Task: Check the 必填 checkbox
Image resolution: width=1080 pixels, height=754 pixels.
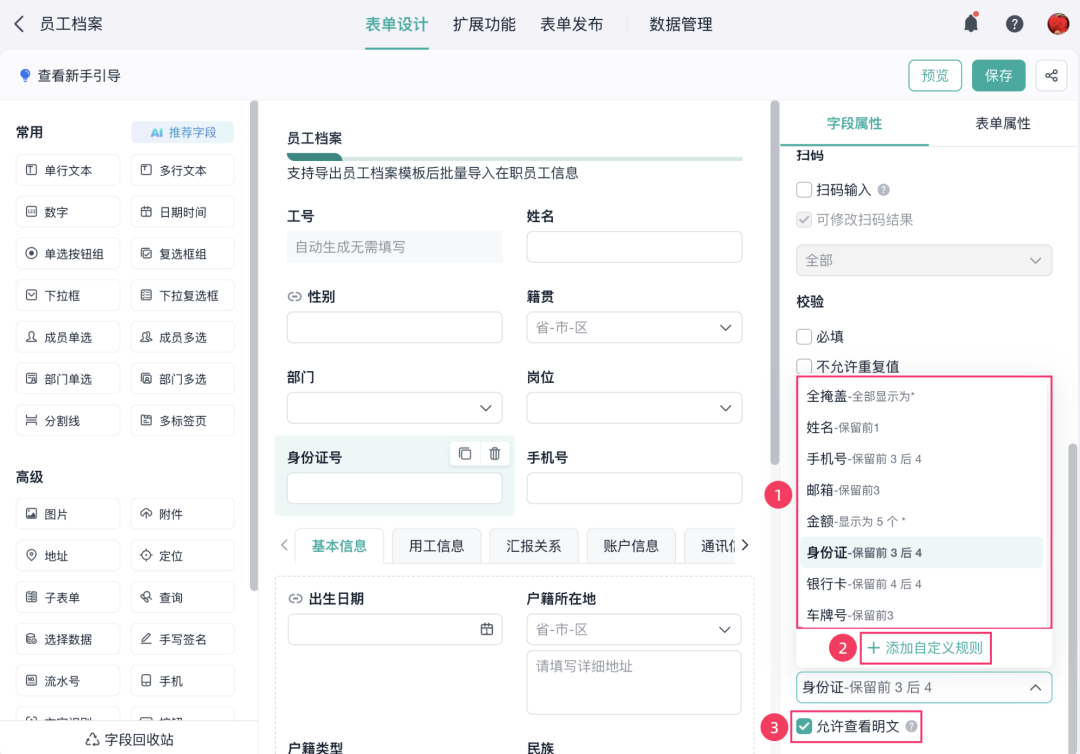Action: [x=804, y=337]
